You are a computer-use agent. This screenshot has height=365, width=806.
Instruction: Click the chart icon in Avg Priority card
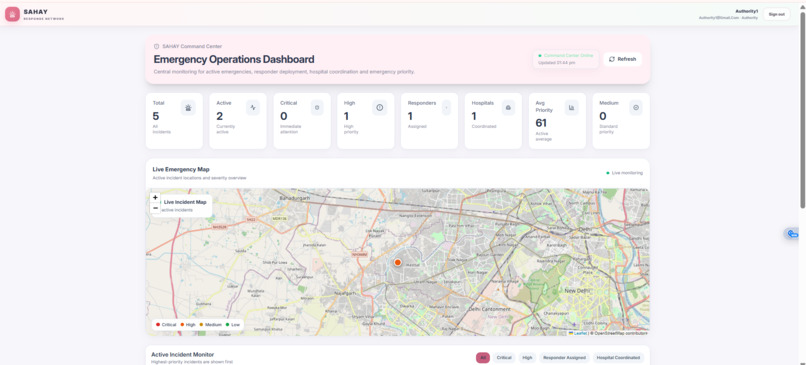click(x=572, y=107)
